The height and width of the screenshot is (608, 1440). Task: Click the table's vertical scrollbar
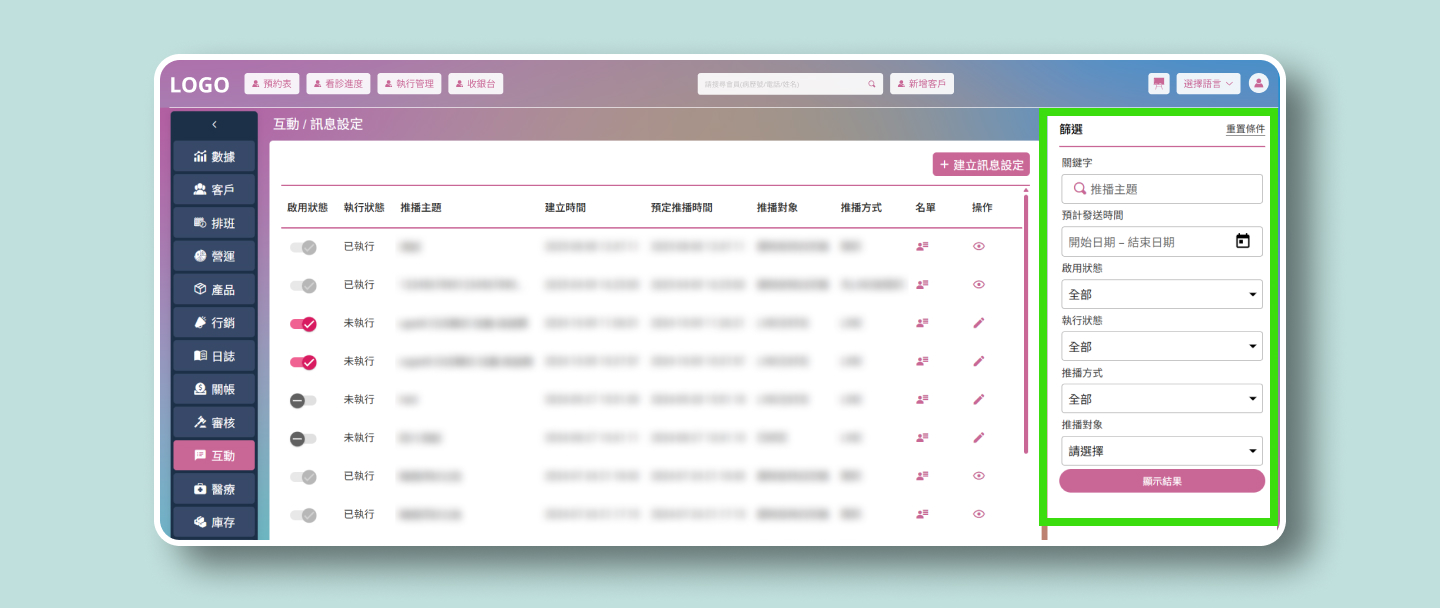(x=1025, y=320)
